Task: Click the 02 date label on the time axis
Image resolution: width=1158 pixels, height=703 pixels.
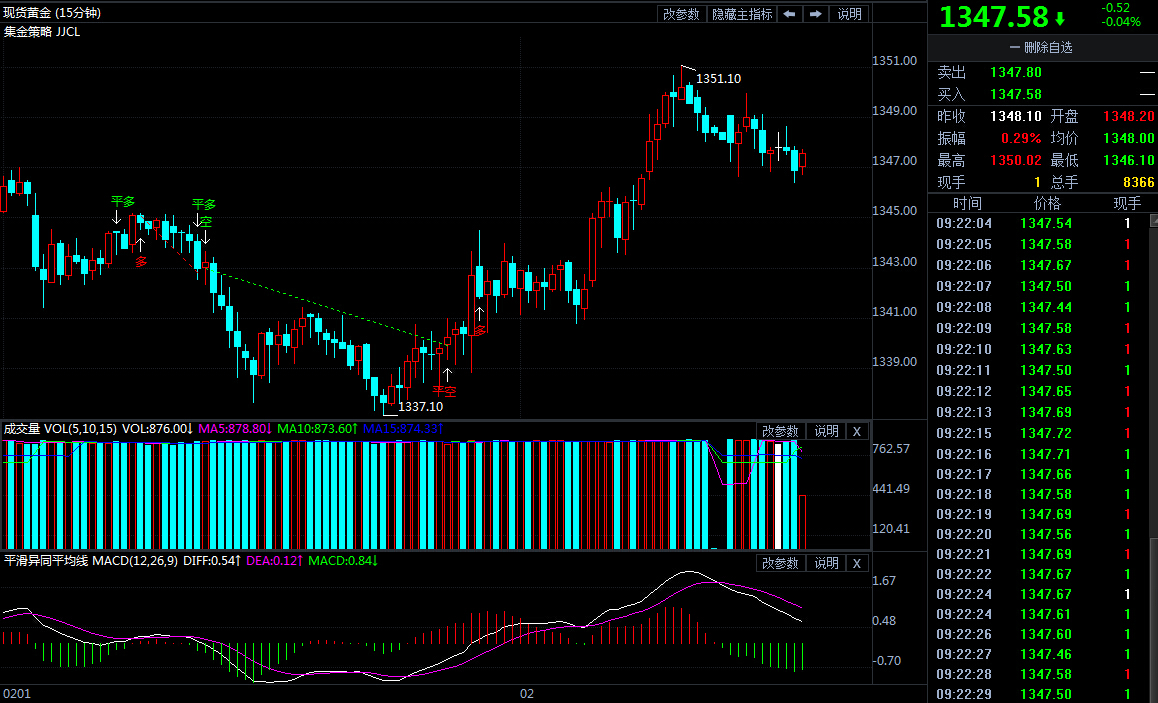Action: pos(527,694)
